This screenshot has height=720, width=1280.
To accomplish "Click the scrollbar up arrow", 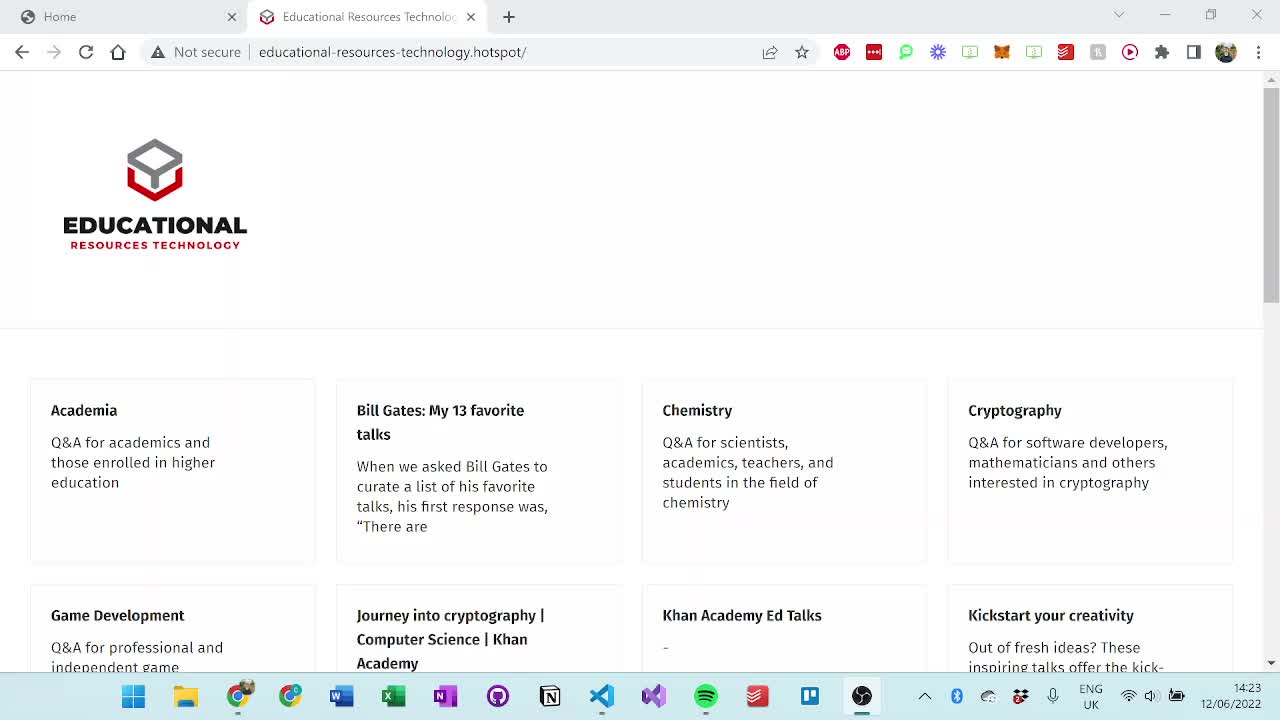I will (x=1271, y=79).
